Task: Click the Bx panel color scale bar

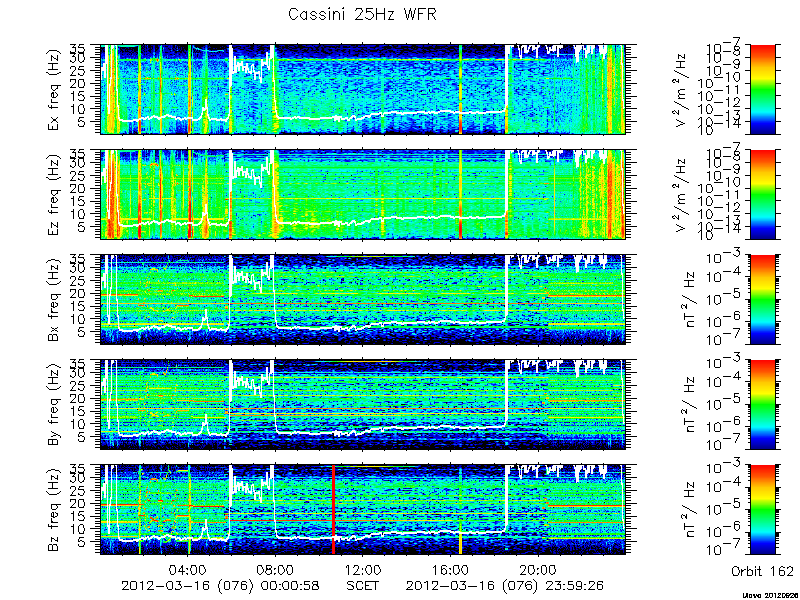Action: point(762,299)
